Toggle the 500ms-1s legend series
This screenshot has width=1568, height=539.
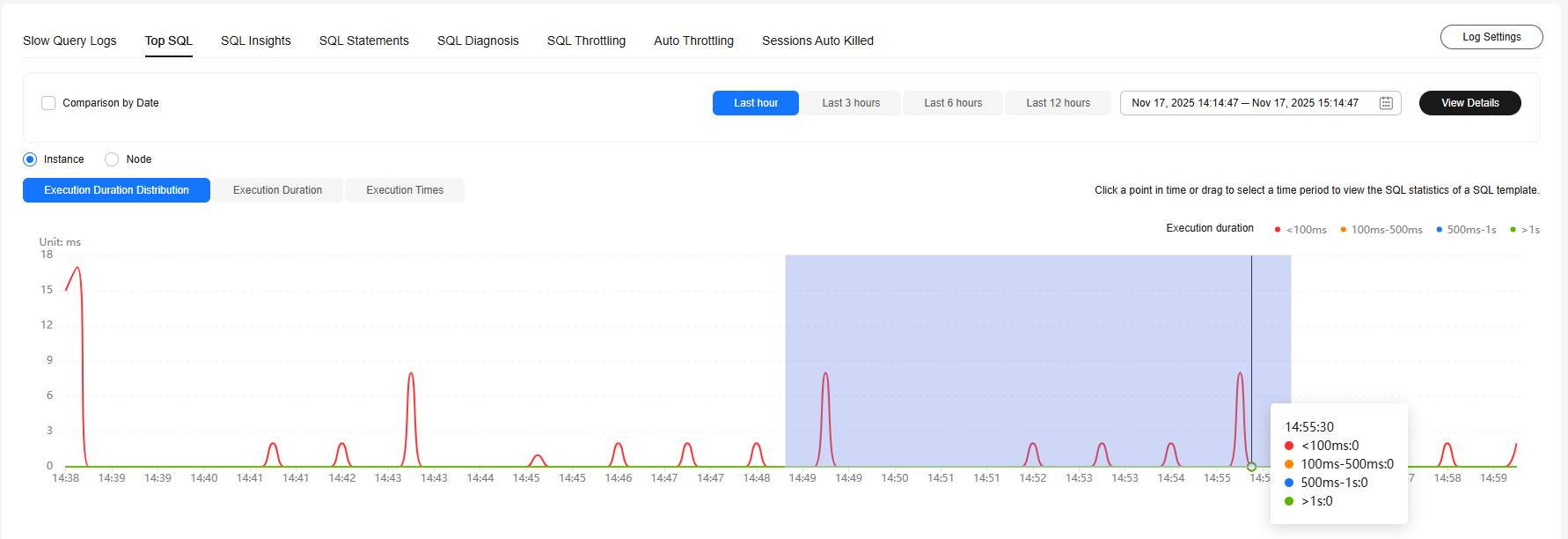(x=1466, y=230)
